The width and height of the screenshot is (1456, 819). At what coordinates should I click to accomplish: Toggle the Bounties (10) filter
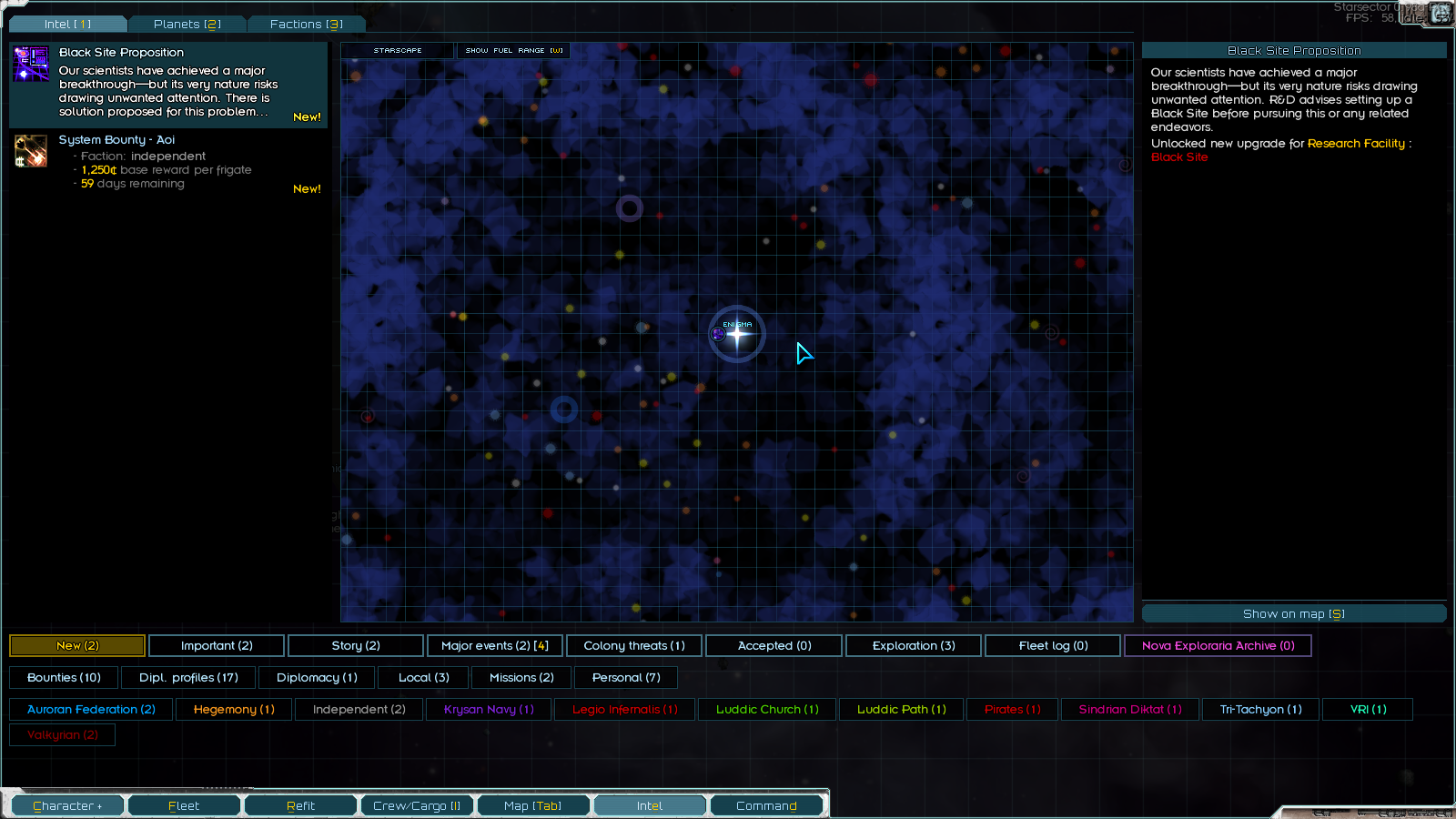[64, 677]
